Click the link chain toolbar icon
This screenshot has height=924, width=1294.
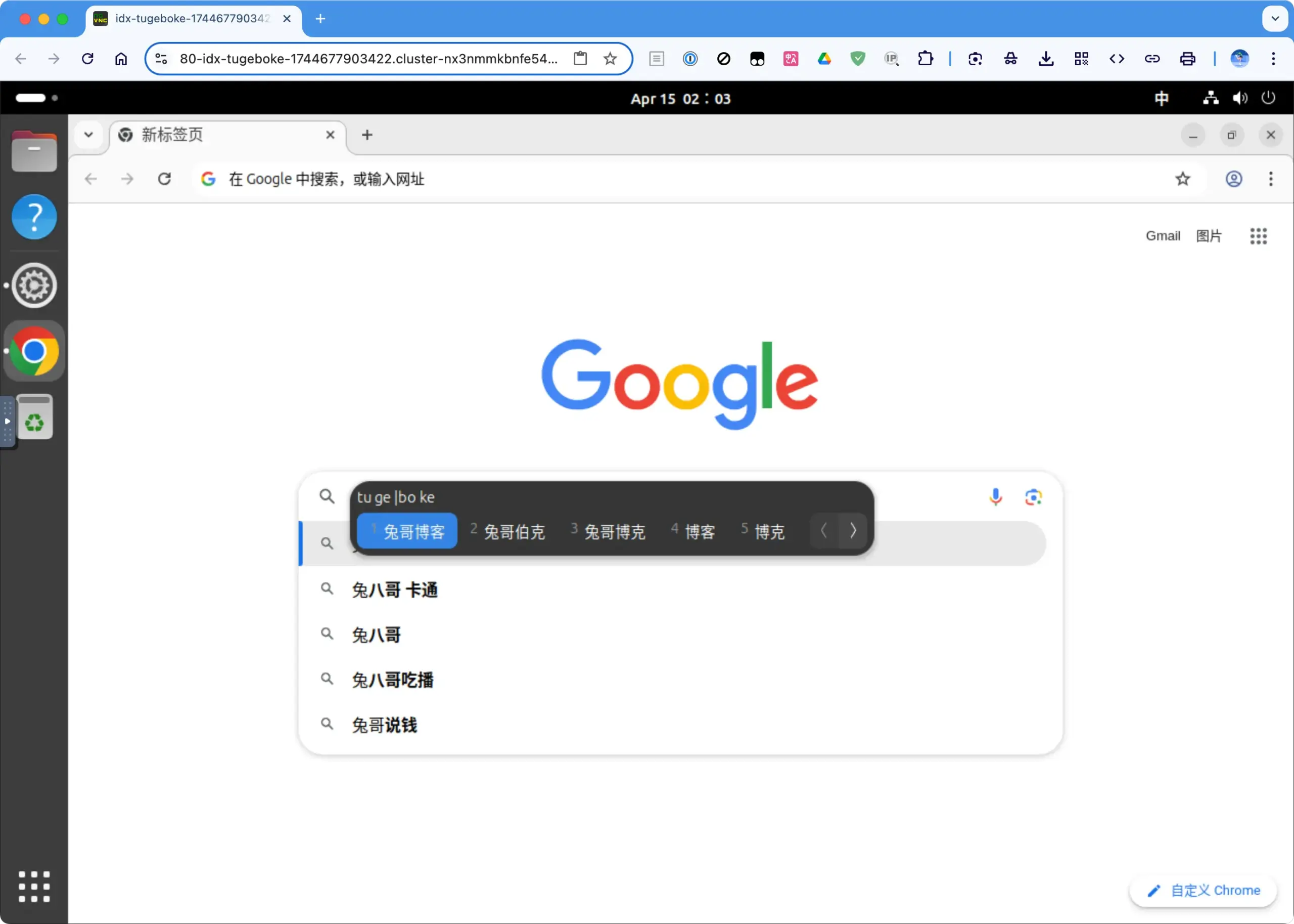click(1152, 59)
